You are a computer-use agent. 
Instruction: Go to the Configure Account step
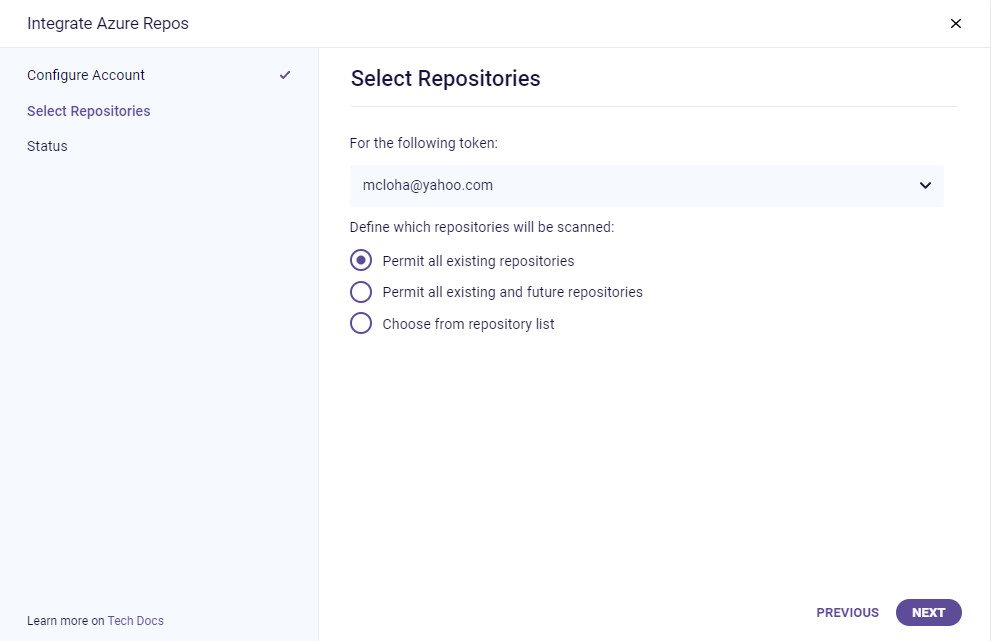point(86,75)
